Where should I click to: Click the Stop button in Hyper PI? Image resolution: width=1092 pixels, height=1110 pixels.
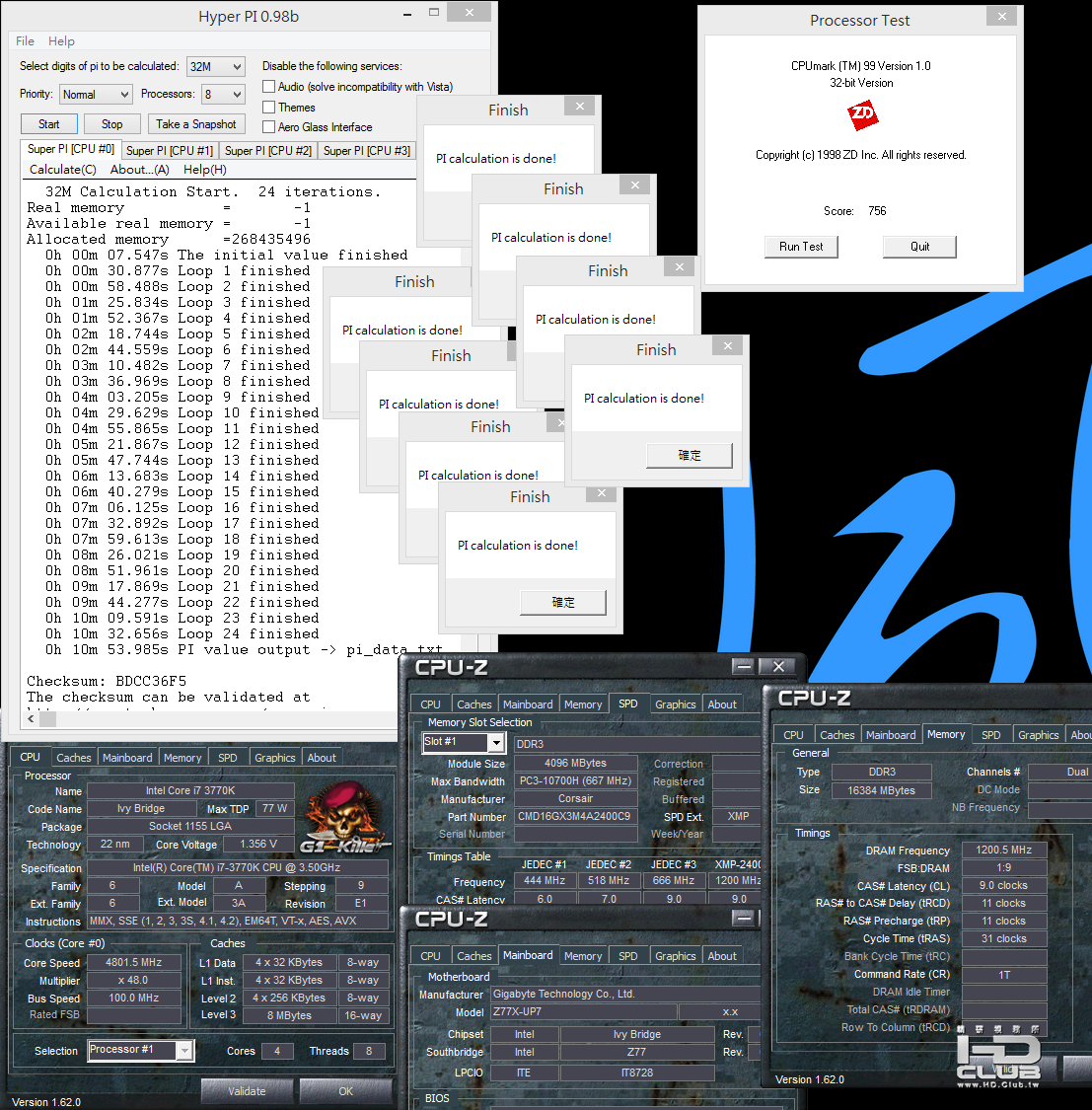tap(111, 124)
